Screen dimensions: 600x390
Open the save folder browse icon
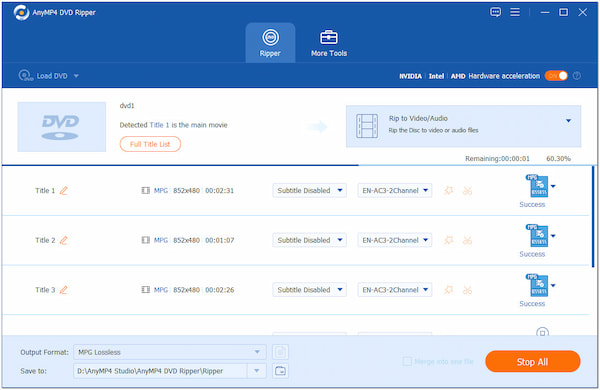[280, 371]
